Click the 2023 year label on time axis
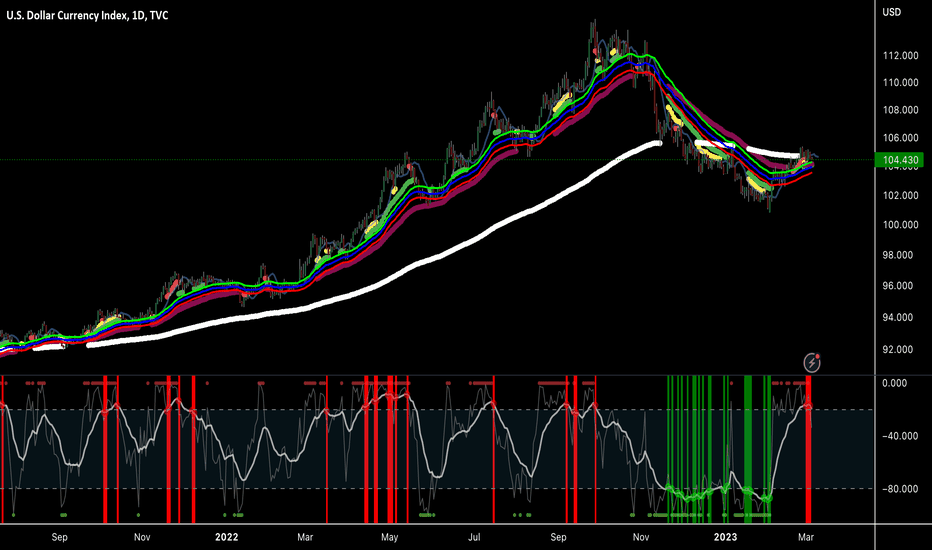932x550 pixels. 725,537
